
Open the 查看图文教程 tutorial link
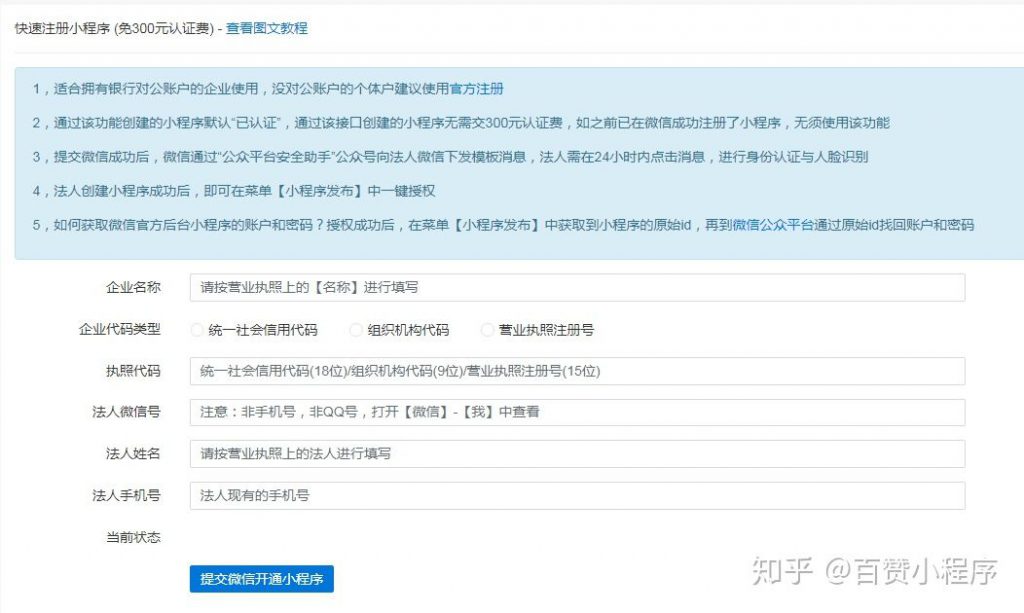point(266,29)
